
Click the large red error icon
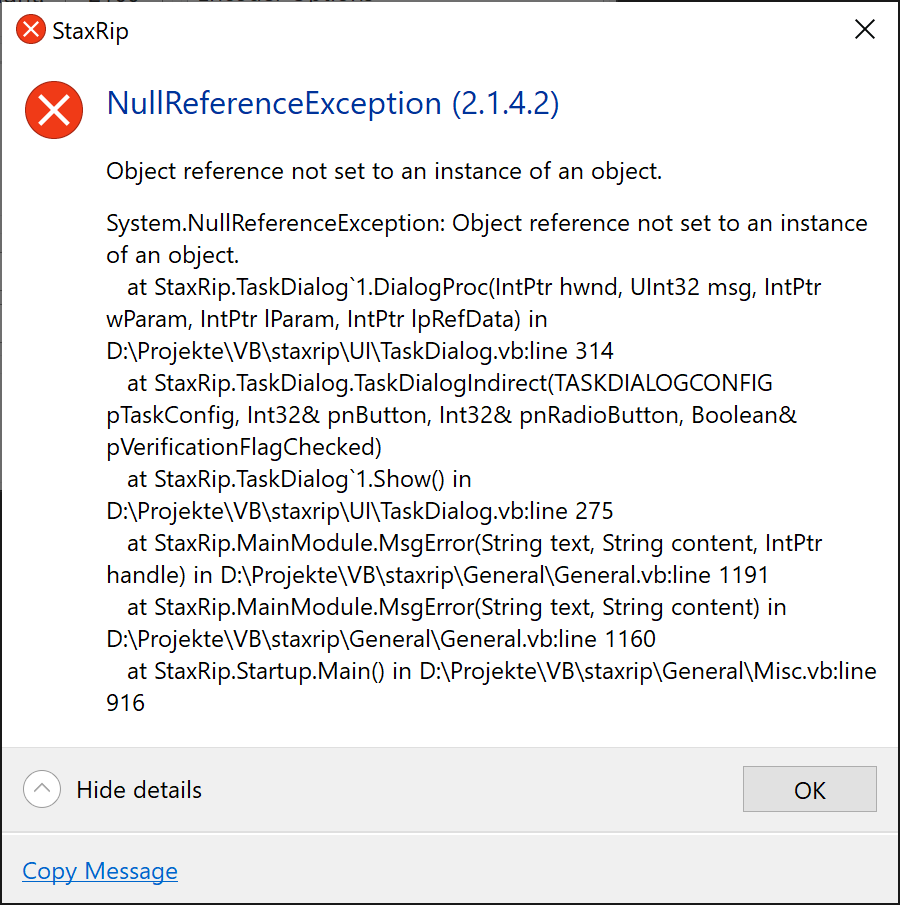pyautogui.click(x=54, y=110)
